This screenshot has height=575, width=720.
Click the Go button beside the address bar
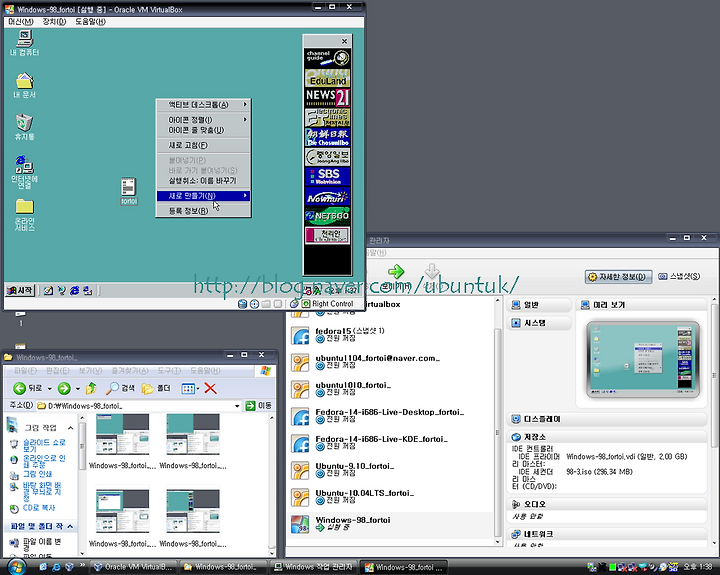[x=259, y=406]
